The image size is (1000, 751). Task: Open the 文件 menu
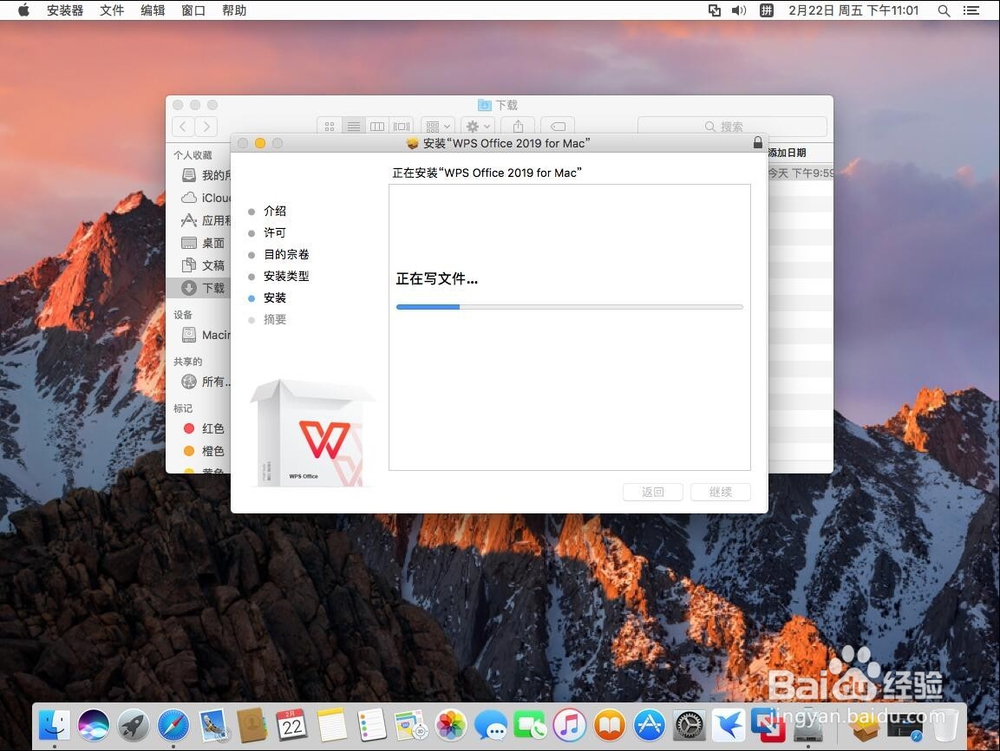pyautogui.click(x=112, y=10)
